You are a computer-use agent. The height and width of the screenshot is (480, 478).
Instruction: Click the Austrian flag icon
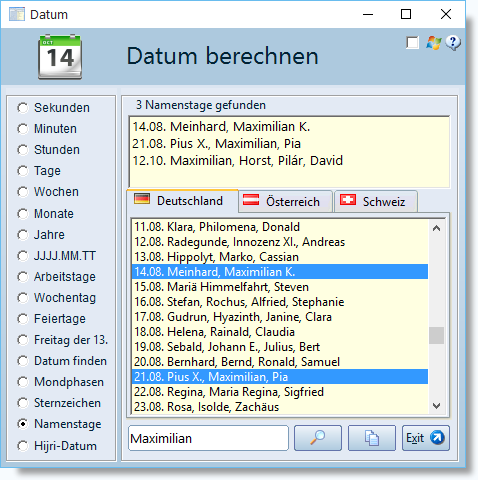pos(251,200)
